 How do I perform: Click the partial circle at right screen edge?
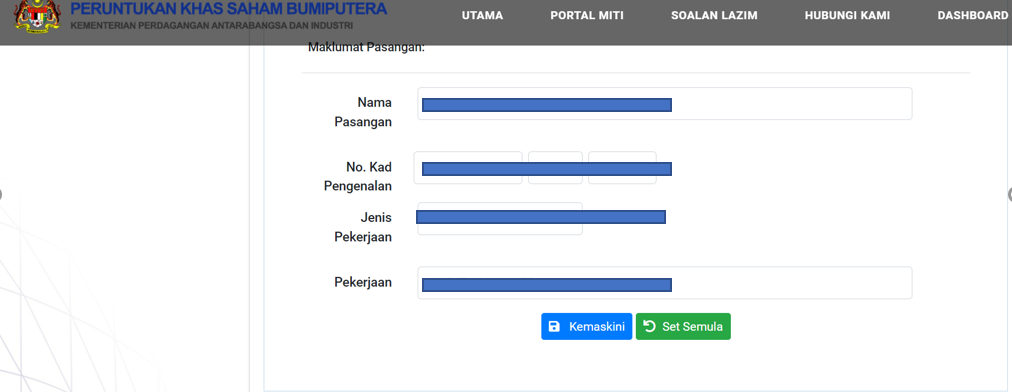pos(1009,194)
